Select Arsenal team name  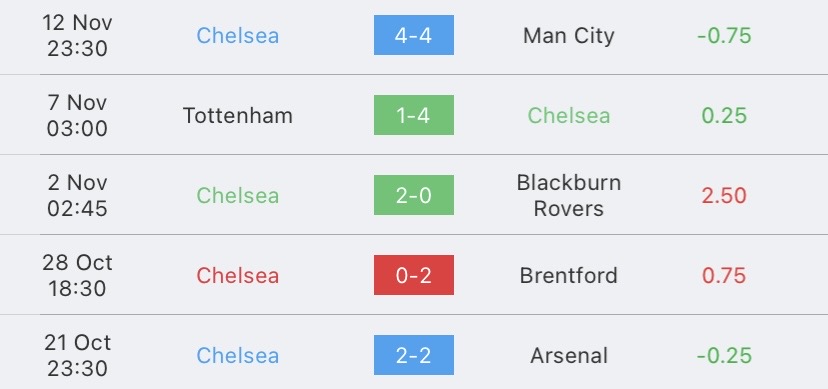point(569,355)
